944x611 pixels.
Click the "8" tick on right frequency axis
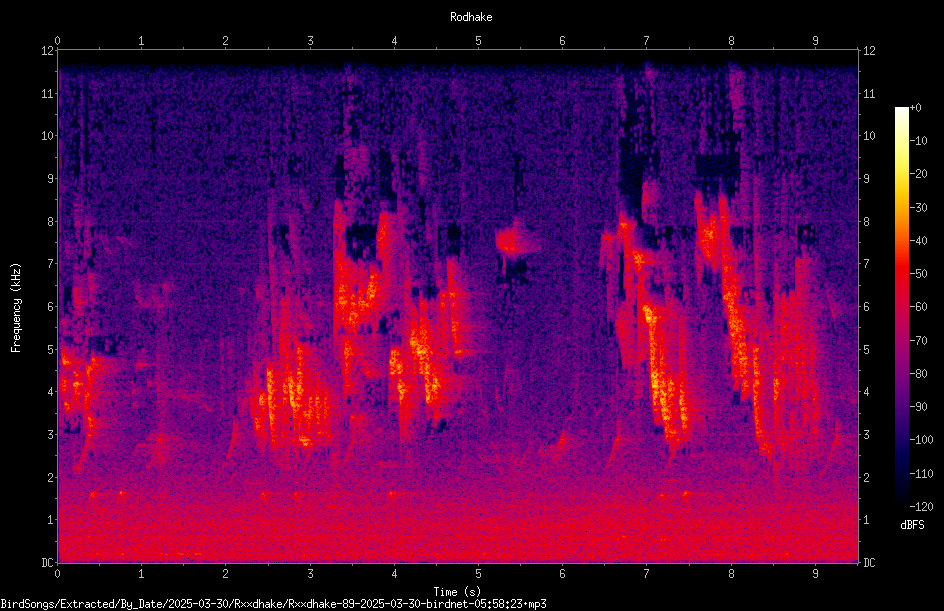pyautogui.click(x=866, y=222)
